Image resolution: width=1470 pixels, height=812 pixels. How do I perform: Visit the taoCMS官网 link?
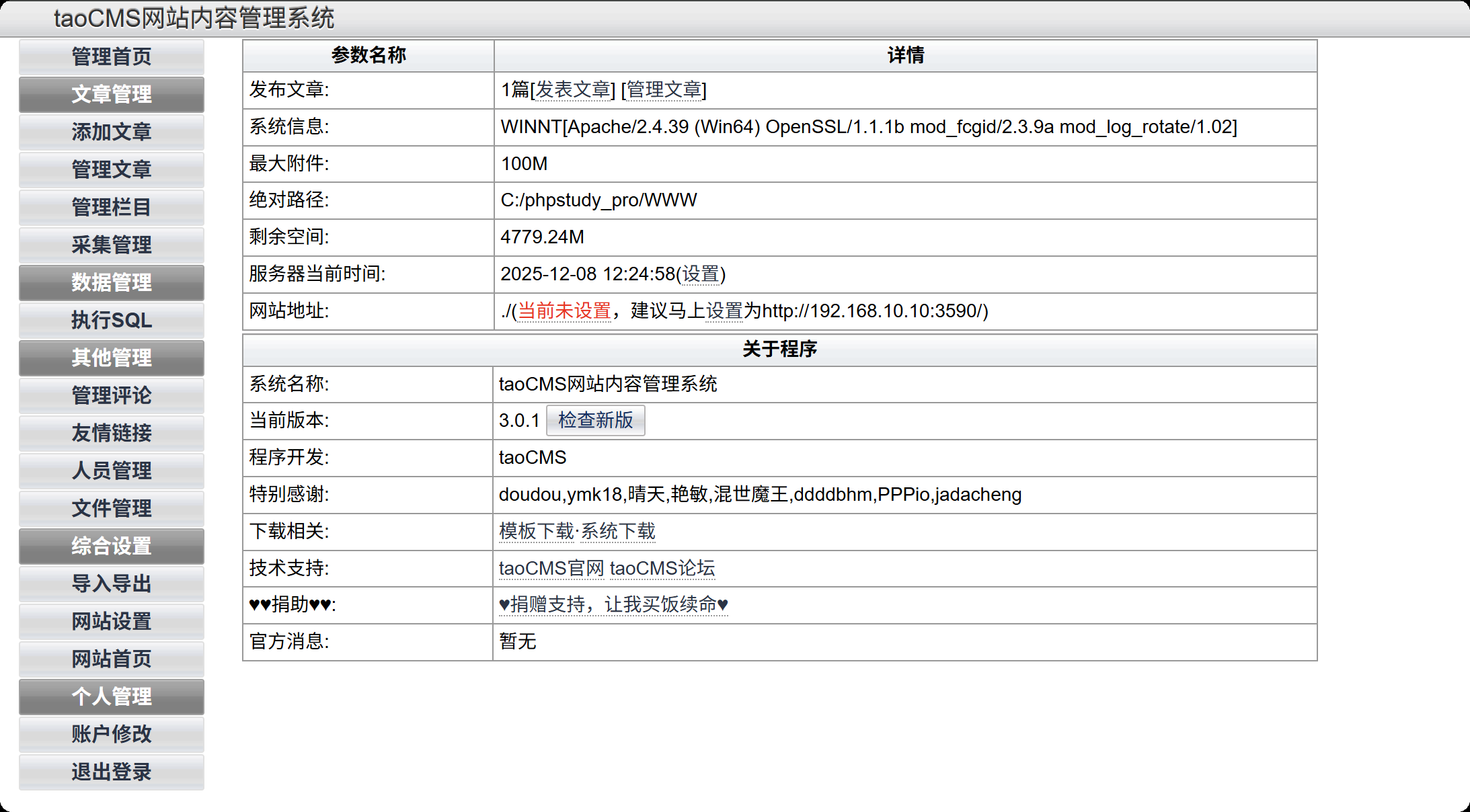pos(551,569)
